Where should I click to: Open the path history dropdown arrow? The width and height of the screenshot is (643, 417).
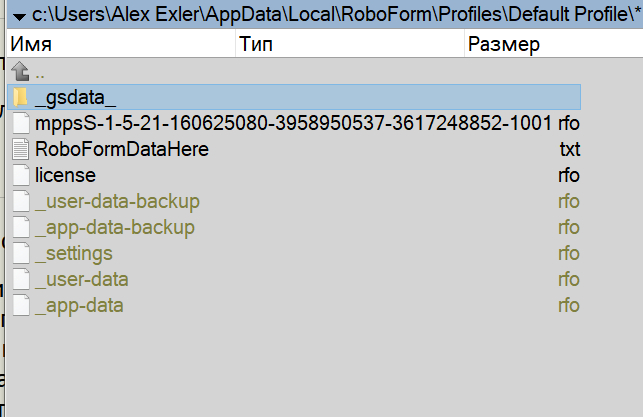[19, 15]
